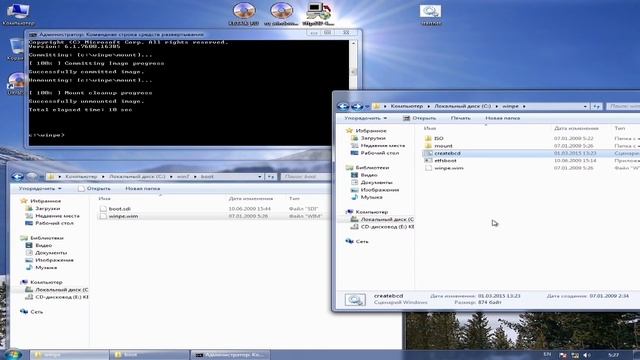Image resolution: width=640 pixels, height=360 pixels.
Task: Switch to winpe taskbar button
Action: 69,355
